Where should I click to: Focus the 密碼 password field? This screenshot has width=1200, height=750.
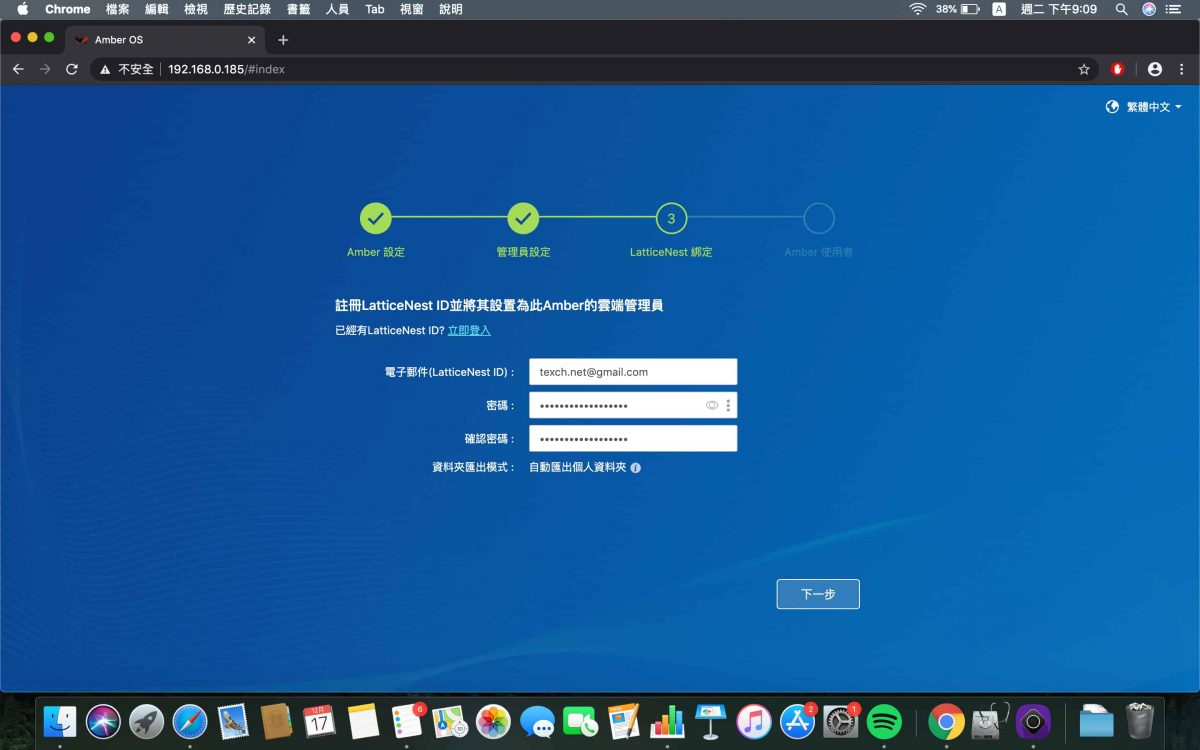(633, 405)
